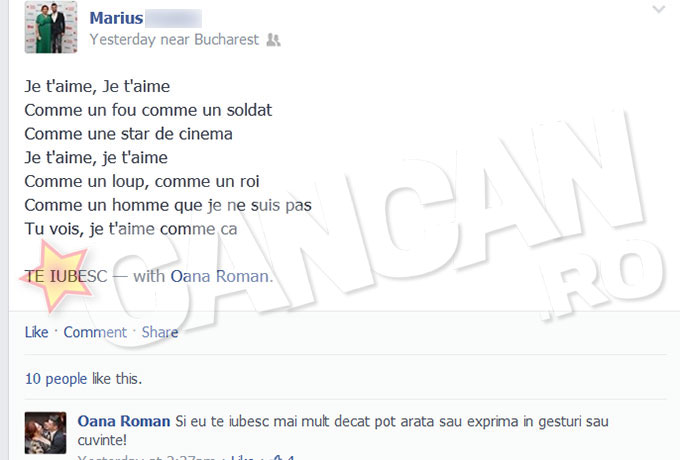Share the Je t'aime post
This screenshot has width=680, height=460.
point(160,332)
